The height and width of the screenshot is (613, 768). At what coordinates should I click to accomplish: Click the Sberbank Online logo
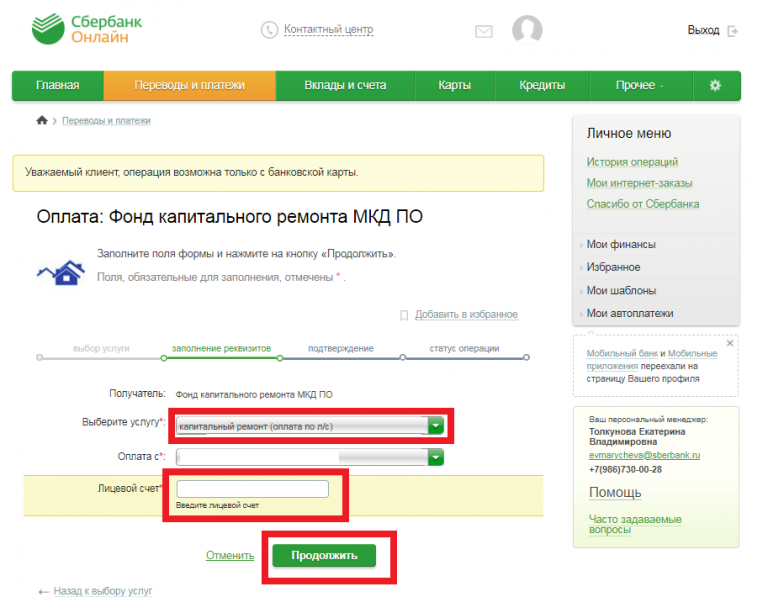pos(89,31)
